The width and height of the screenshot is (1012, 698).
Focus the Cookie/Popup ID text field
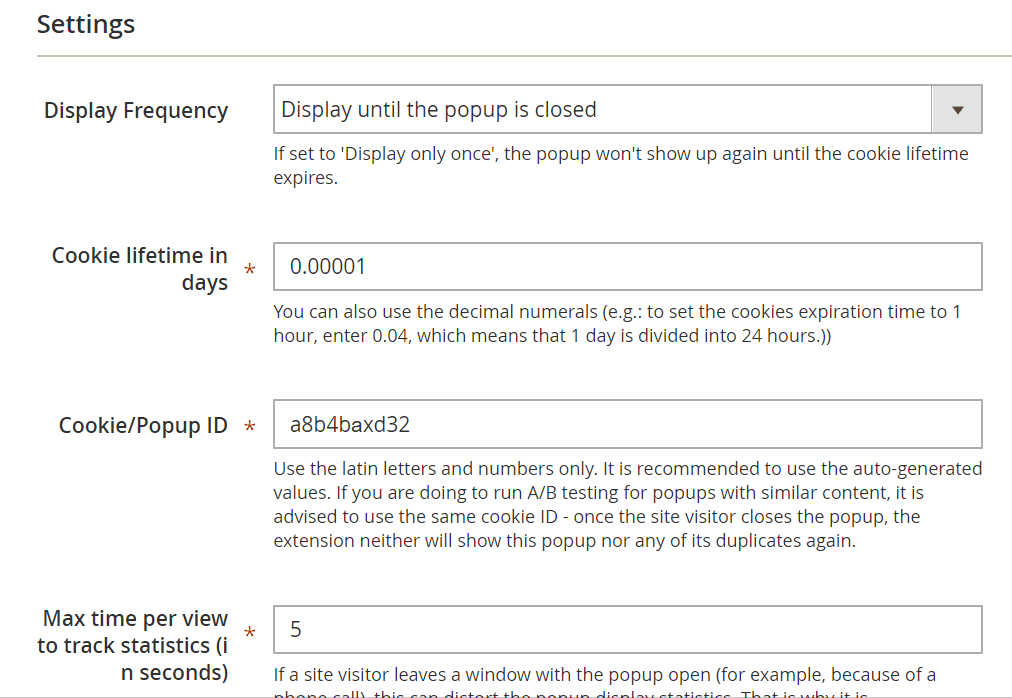(627, 425)
